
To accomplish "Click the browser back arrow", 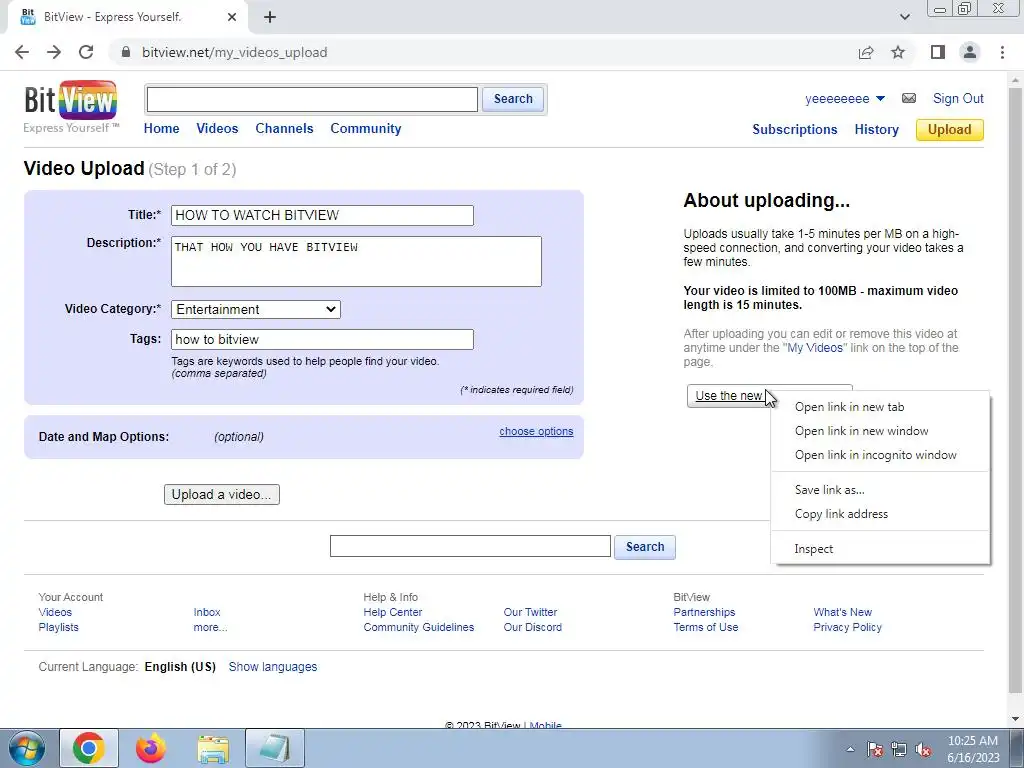I will pos(22,52).
